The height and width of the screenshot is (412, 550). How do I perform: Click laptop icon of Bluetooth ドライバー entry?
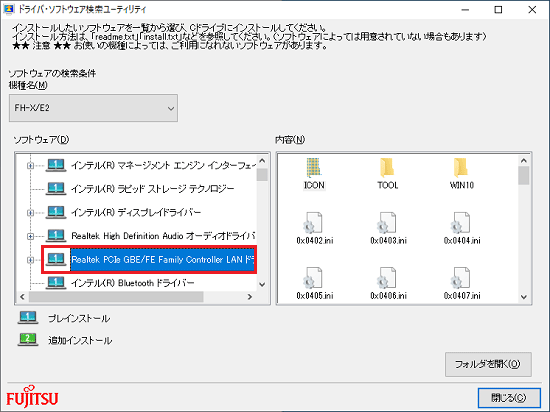point(56,283)
